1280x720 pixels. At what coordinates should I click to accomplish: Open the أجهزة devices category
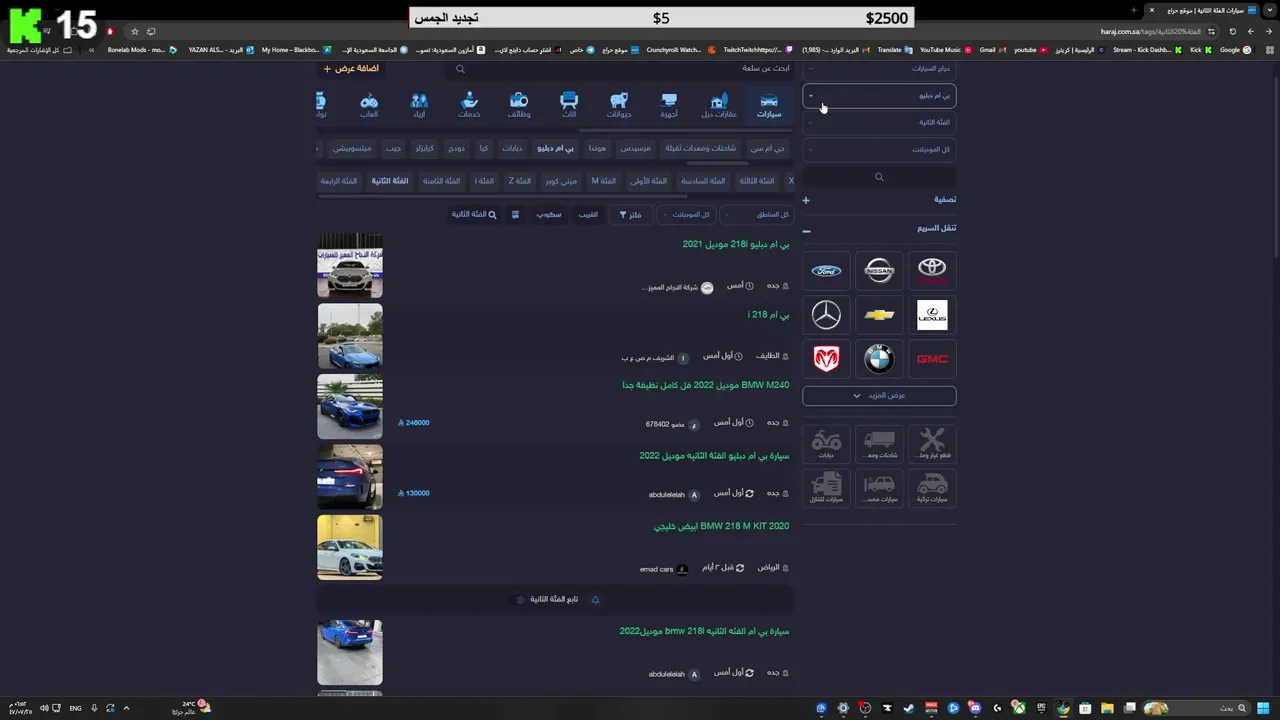pyautogui.click(x=669, y=105)
